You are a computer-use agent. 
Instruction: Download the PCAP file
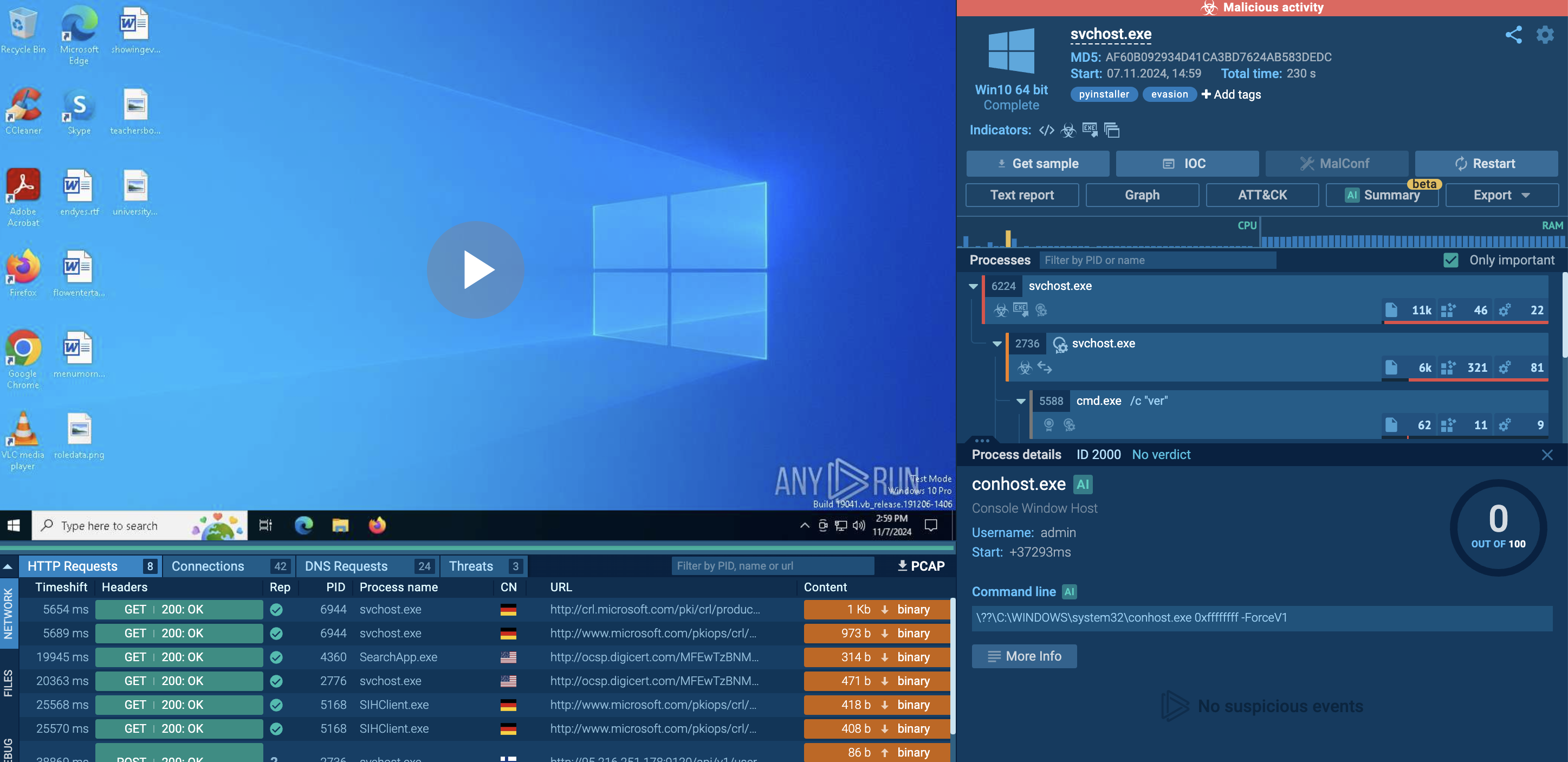921,566
